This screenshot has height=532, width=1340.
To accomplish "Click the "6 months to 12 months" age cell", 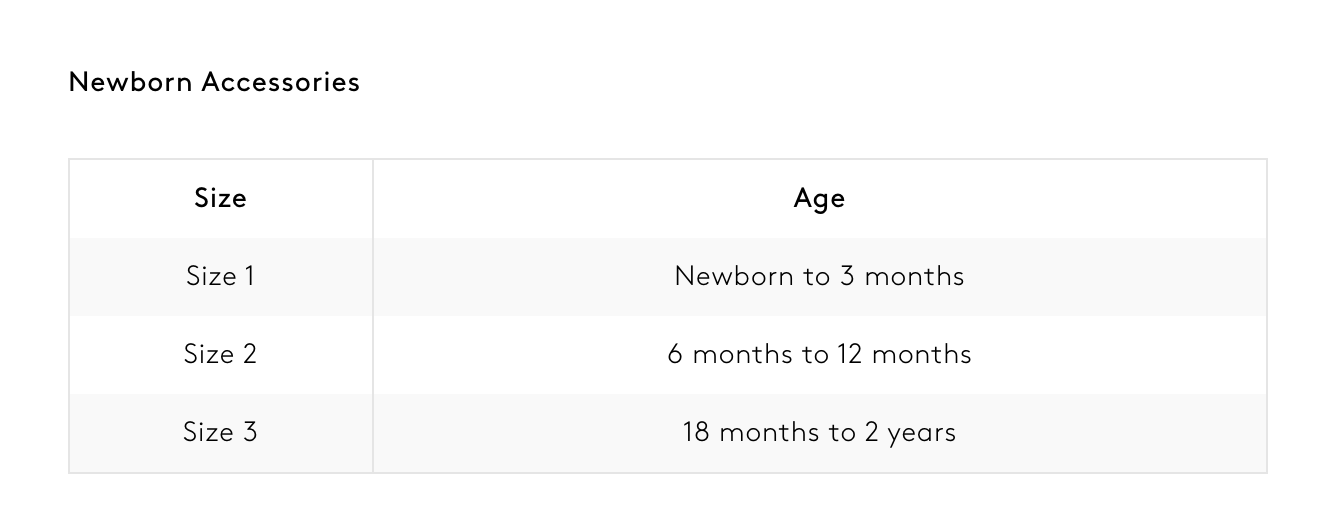I will (x=819, y=354).
